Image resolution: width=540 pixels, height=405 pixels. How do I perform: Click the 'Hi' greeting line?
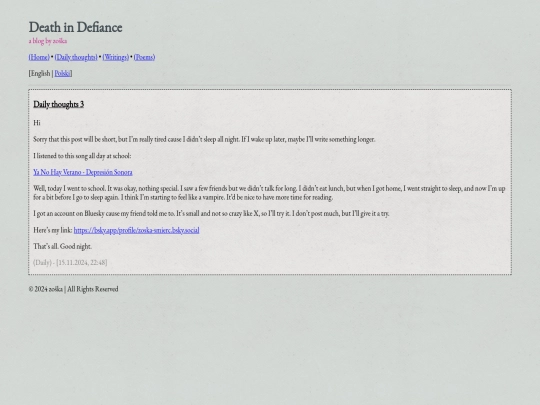click(37, 123)
